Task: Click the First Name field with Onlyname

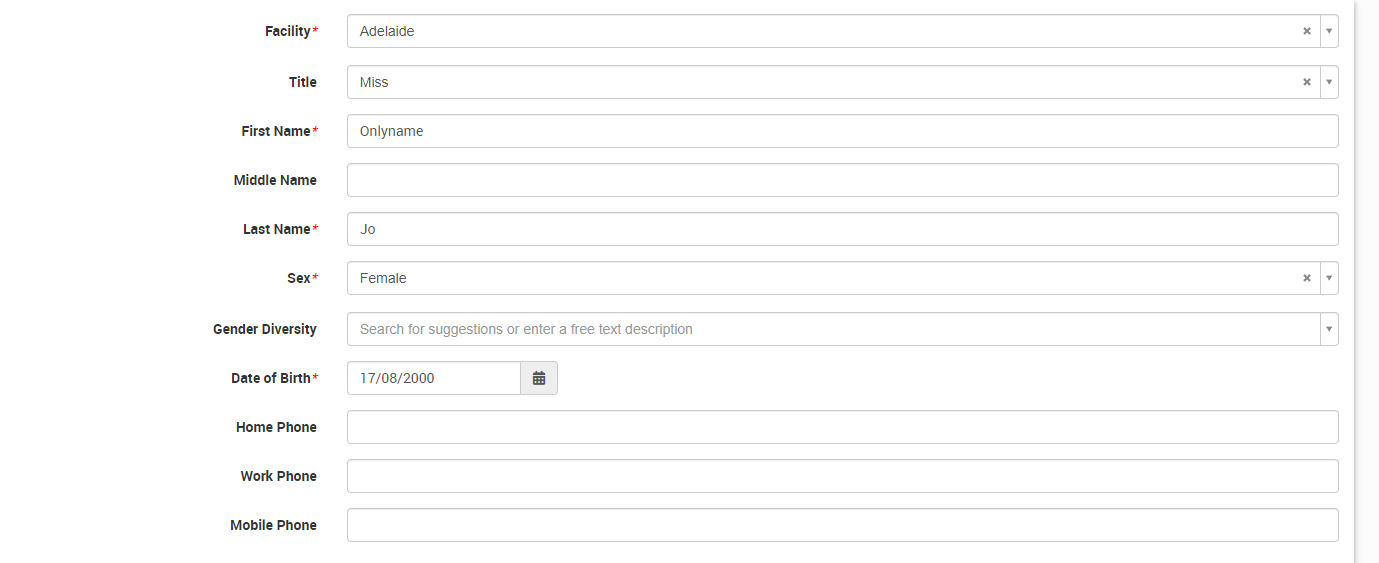Action: click(842, 131)
